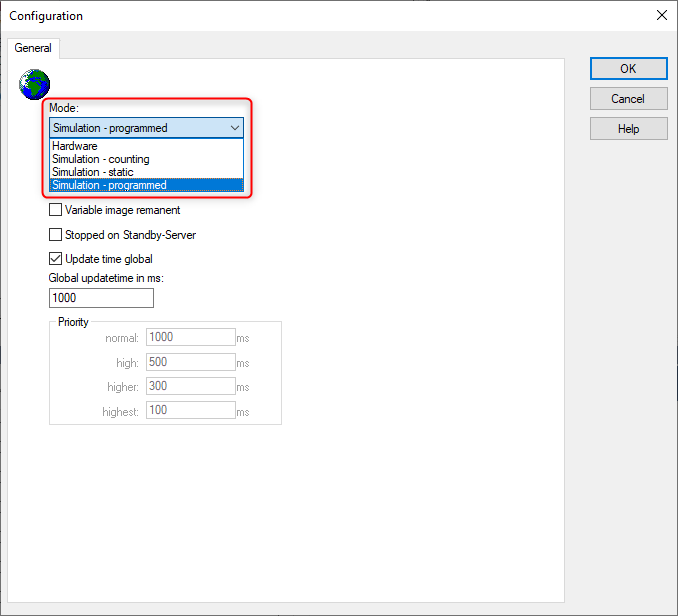Viewport: 678px width, 616px height.
Task: Toggle Stopped on Standby-Server checkbox
Action: tap(55, 234)
